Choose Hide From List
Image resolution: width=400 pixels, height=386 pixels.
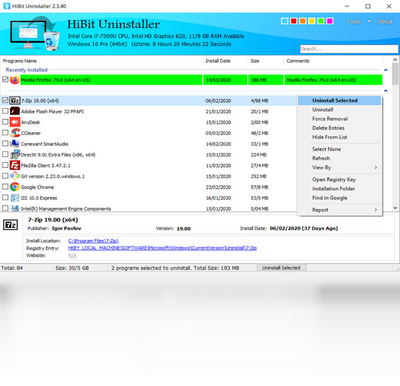click(x=339, y=137)
